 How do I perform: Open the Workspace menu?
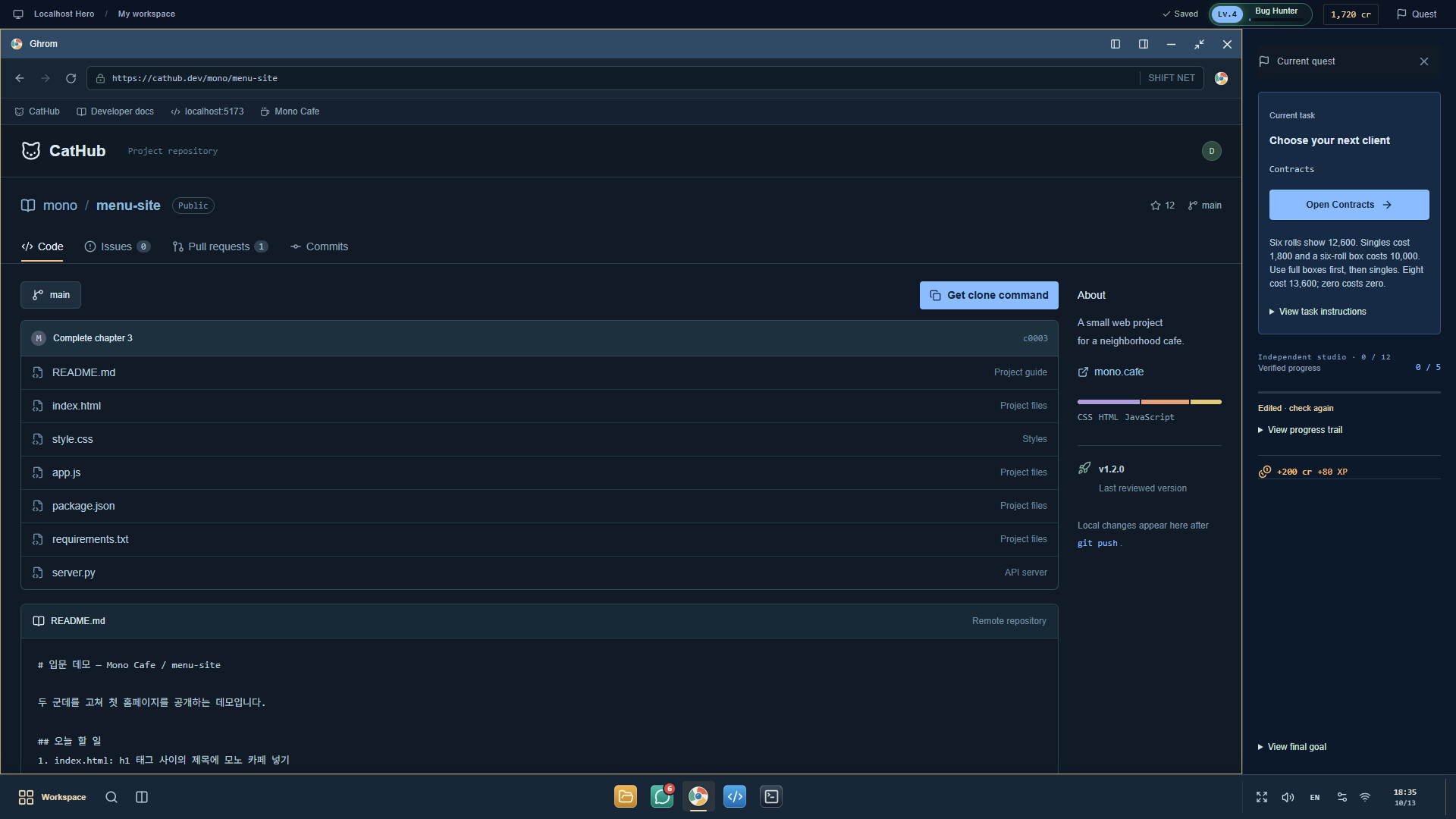52,797
